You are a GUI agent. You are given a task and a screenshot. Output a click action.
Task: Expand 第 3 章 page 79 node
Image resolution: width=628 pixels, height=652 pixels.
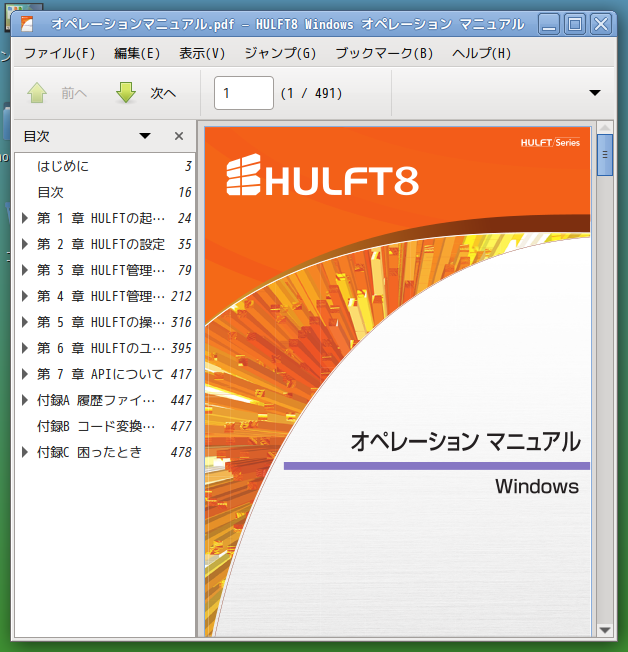[25, 270]
